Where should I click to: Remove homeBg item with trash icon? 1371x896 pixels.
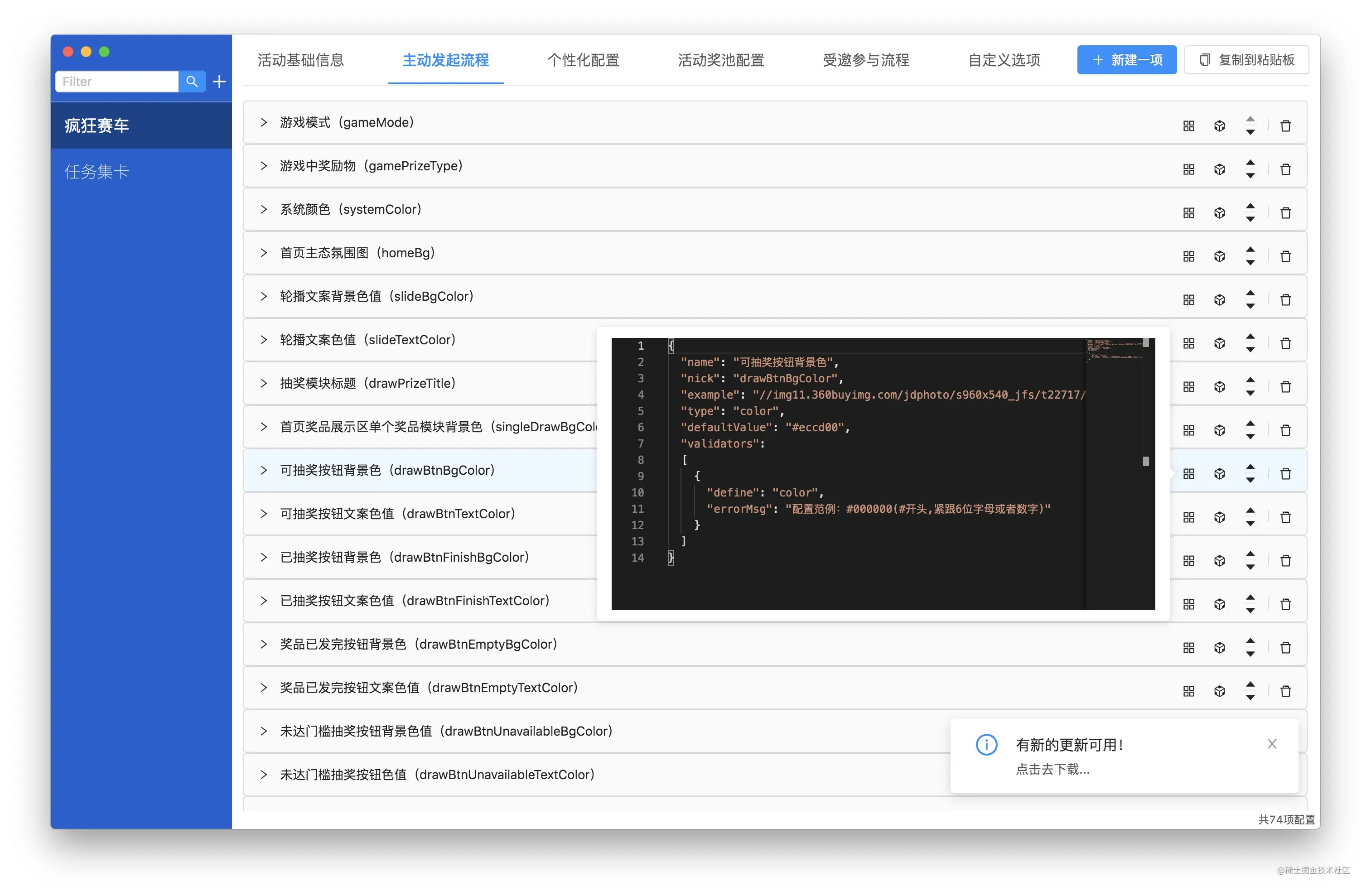(x=1285, y=256)
